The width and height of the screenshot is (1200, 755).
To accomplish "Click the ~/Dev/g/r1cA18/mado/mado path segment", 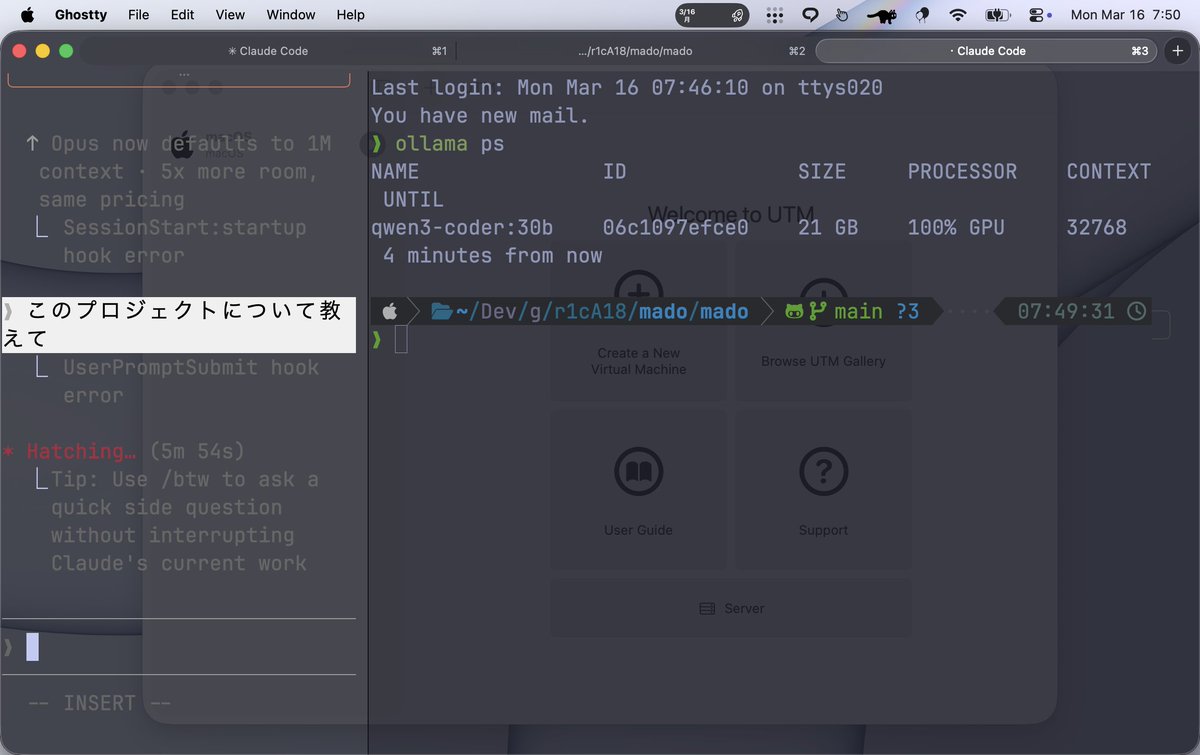I will point(590,312).
